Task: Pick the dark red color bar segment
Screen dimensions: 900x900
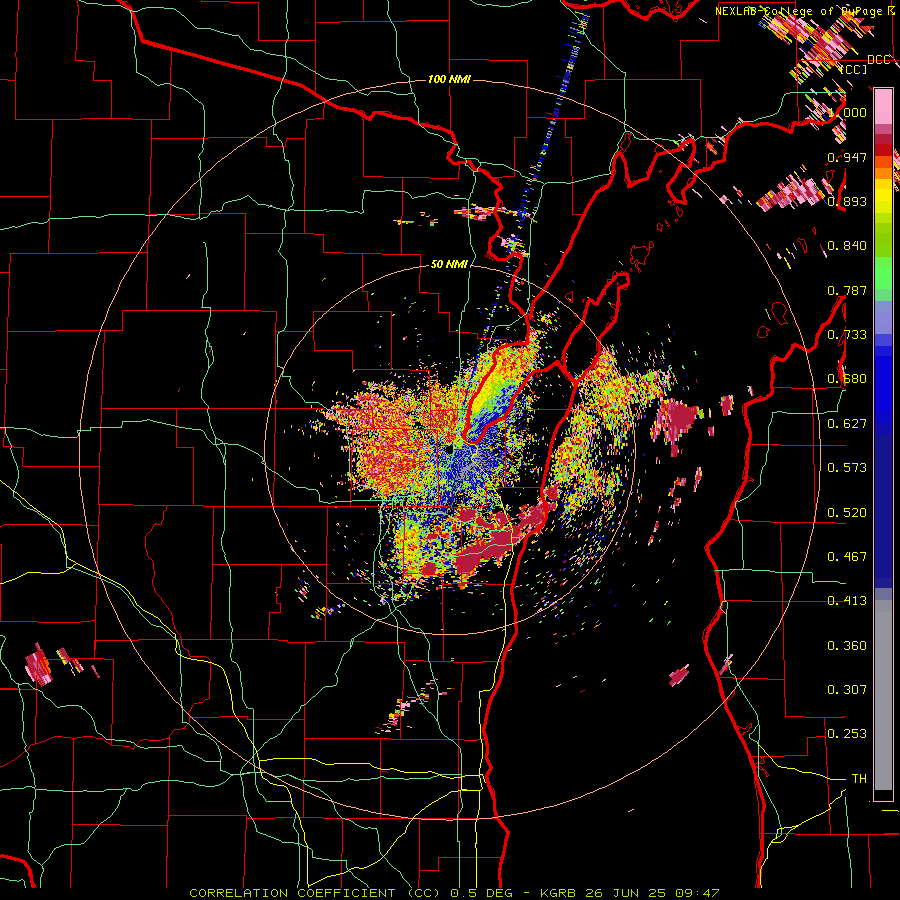Action: pyautogui.click(x=883, y=150)
